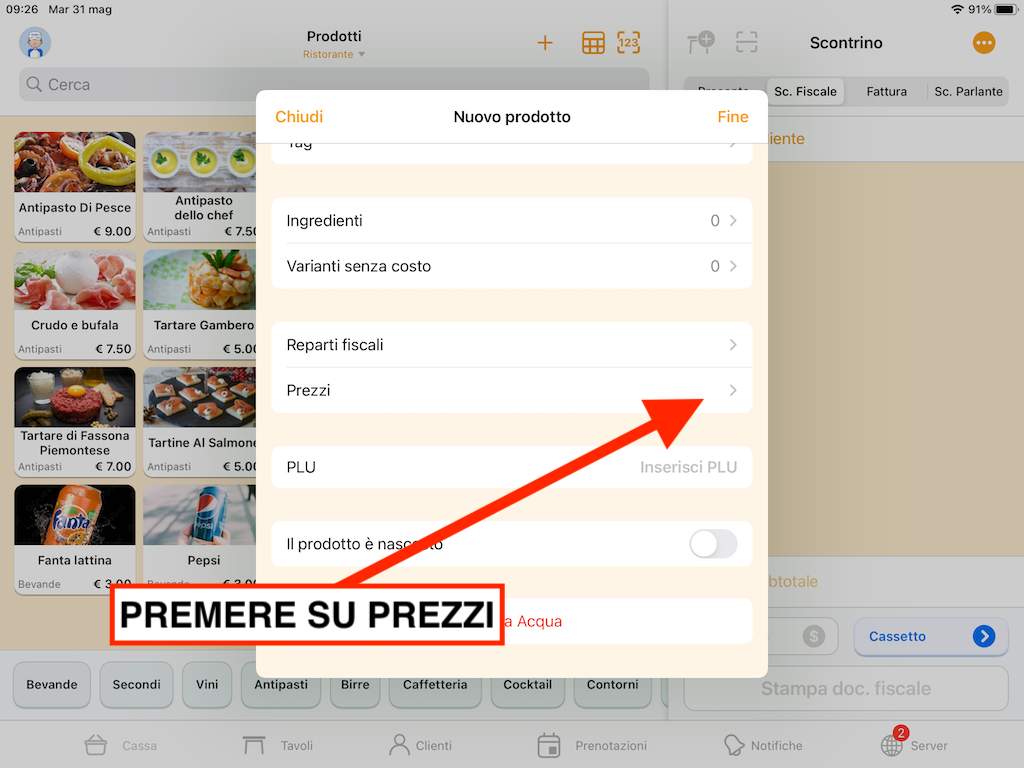Toggle 'Il prodotto è nascosto' switch

pos(713,544)
